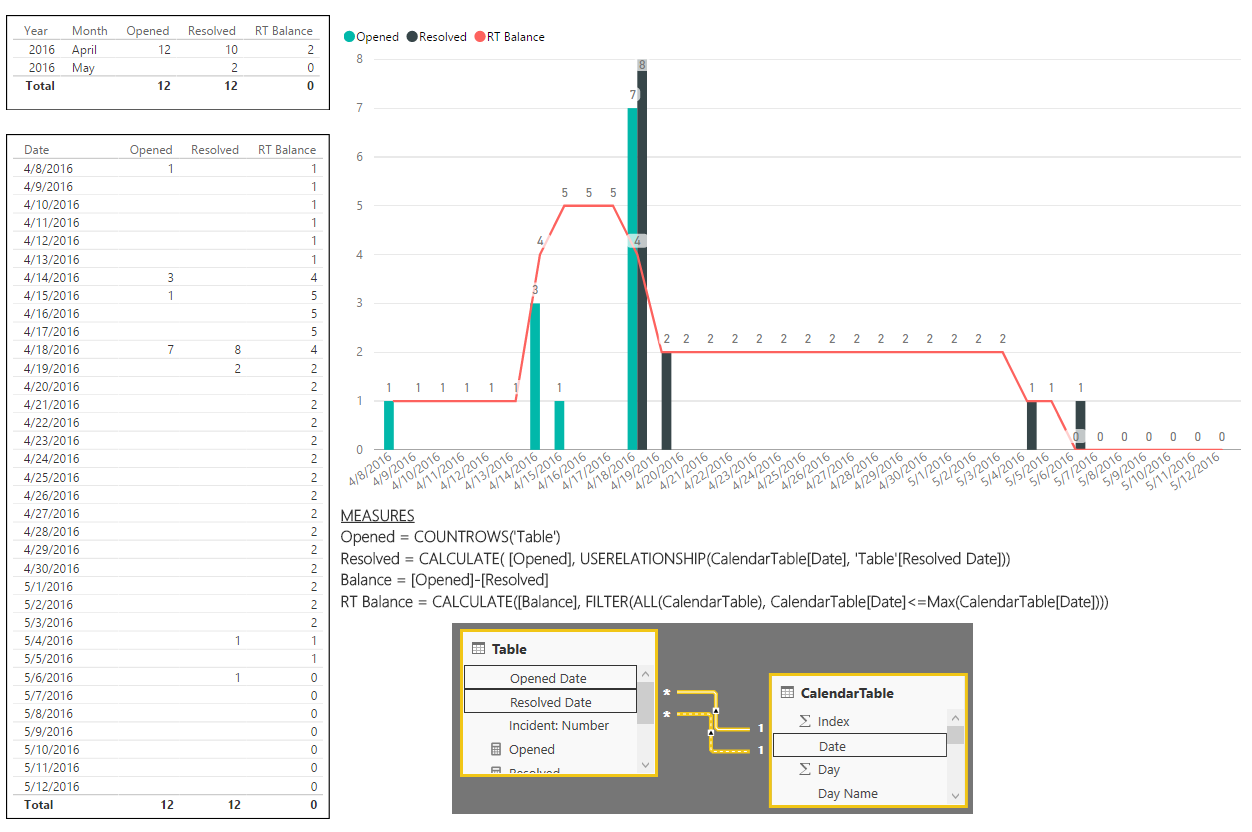The width and height of the screenshot is (1252, 832).
Task: Click the 4/8/2016 row in the daily table
Action: point(169,168)
